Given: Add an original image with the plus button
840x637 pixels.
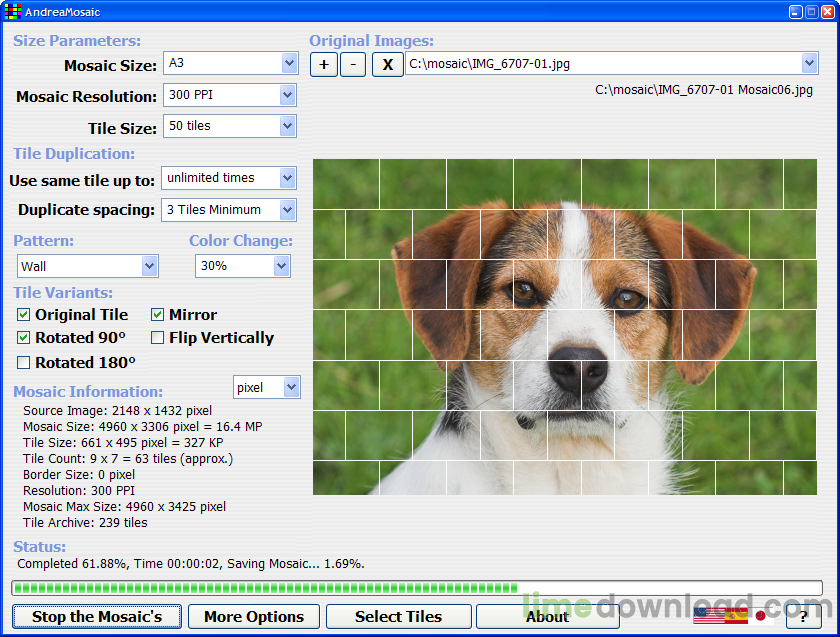Looking at the screenshot, I should point(324,65).
